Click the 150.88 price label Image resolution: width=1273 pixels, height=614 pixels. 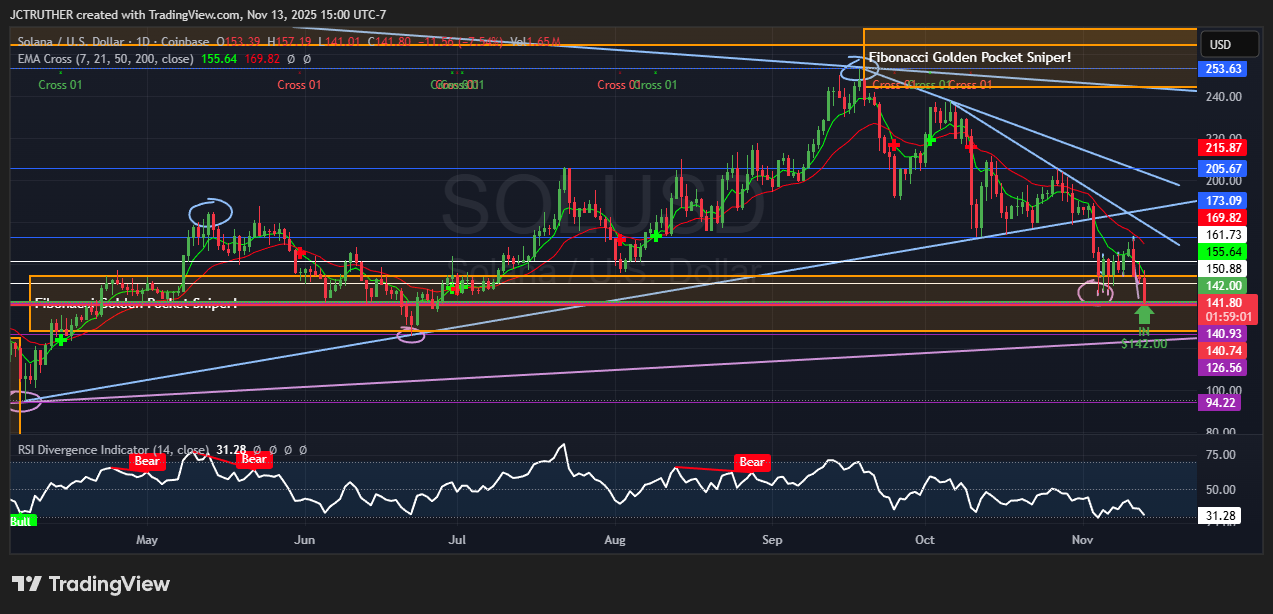[x=1224, y=269]
